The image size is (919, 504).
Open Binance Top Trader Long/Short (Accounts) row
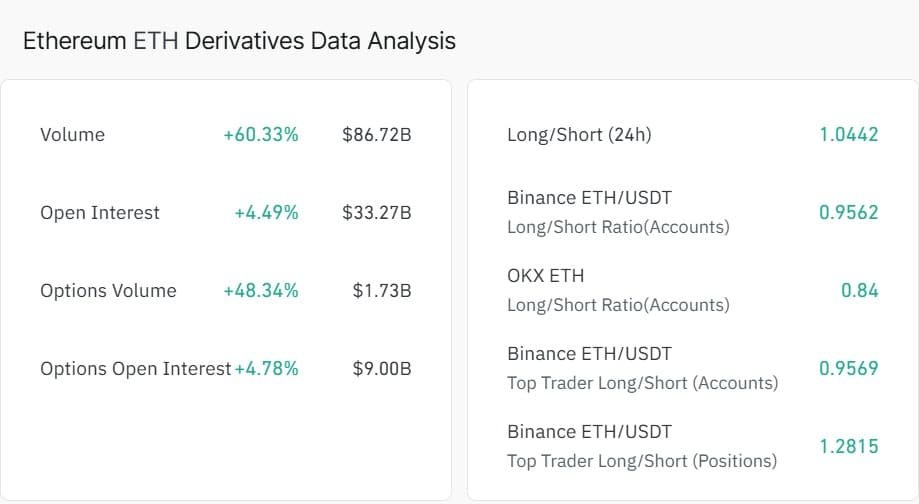pyautogui.click(x=642, y=368)
